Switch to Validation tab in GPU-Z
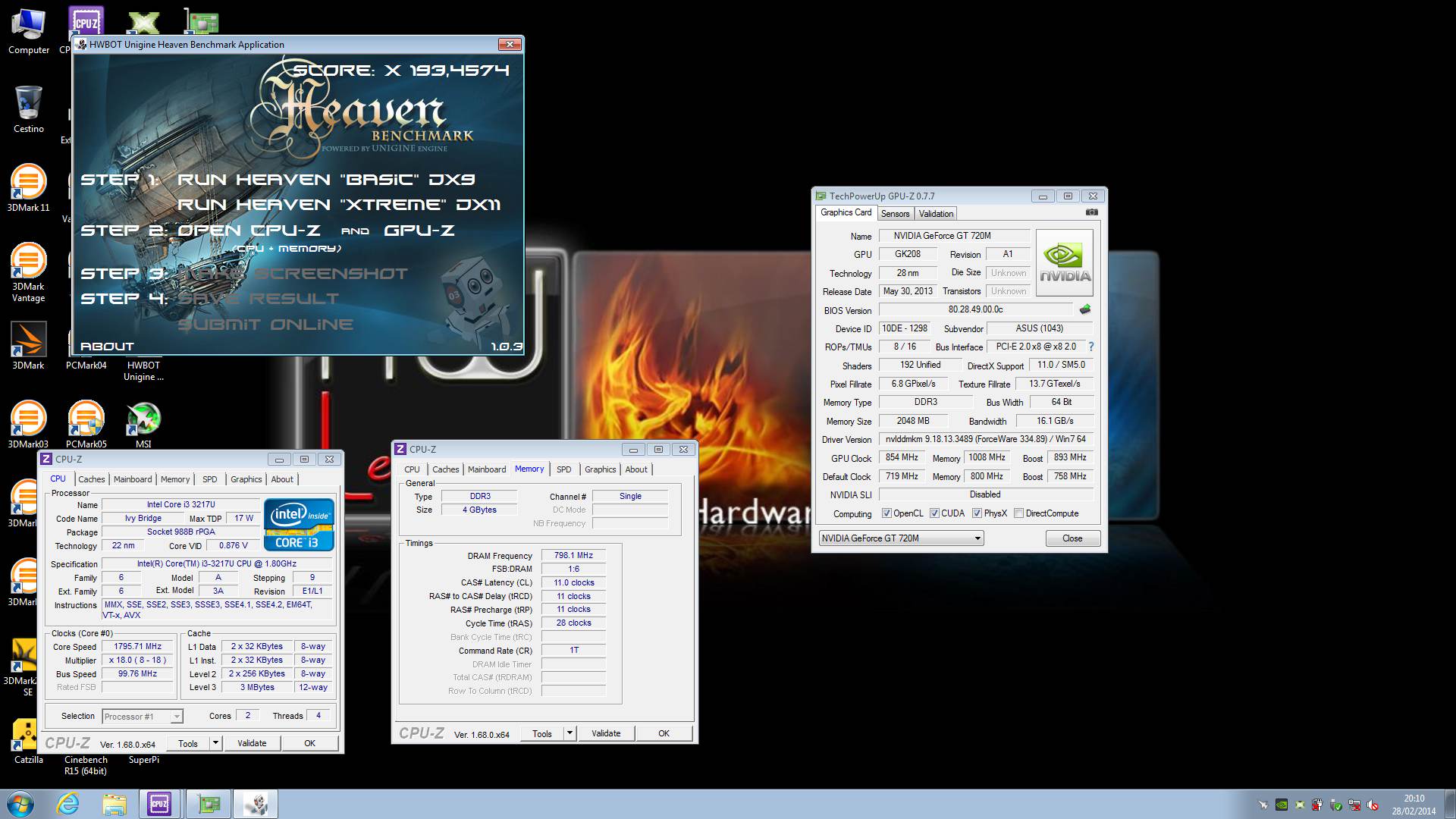 tap(936, 214)
